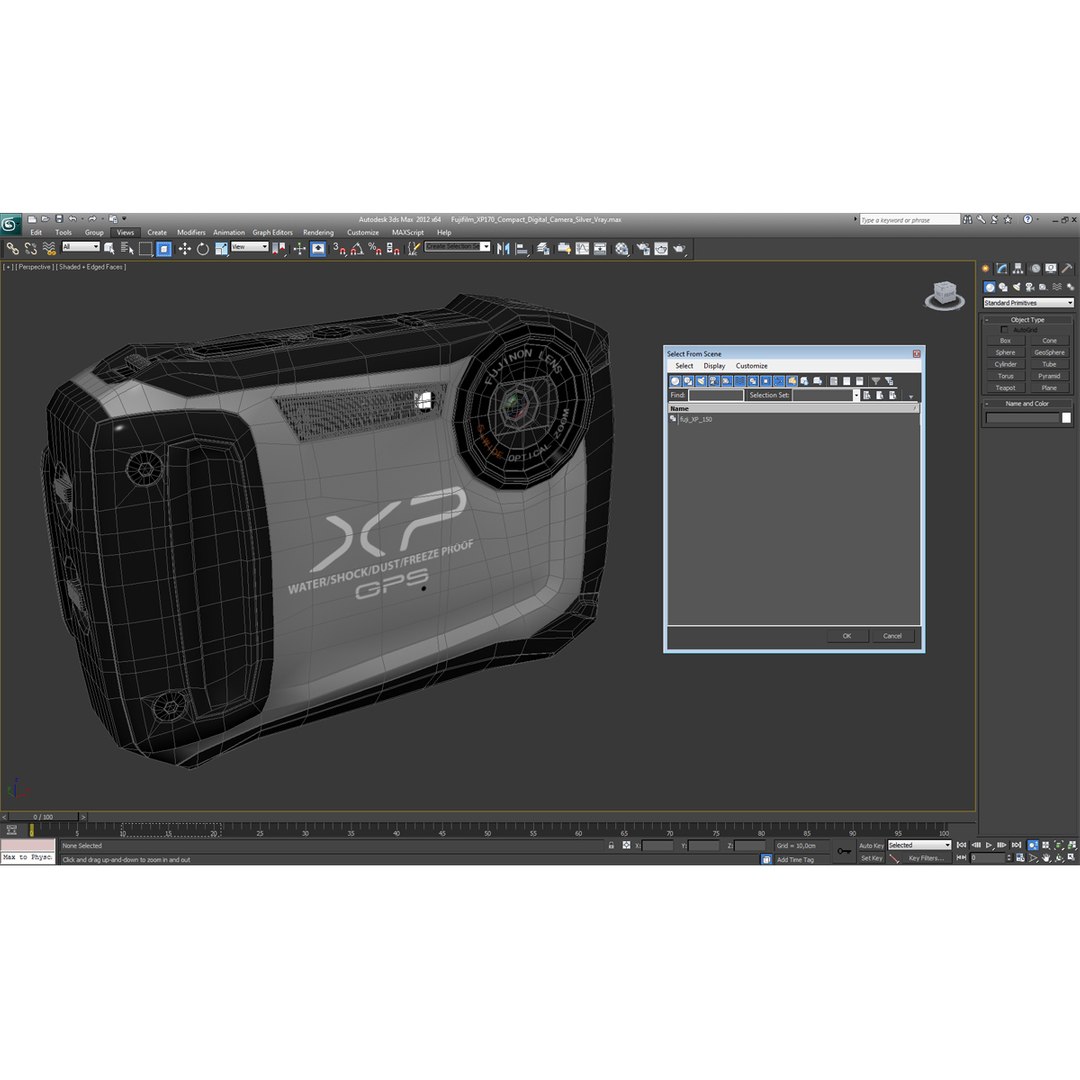Screen dimensions: 1080x1080
Task: Open Customize menu in Select From Scene
Action: click(751, 366)
